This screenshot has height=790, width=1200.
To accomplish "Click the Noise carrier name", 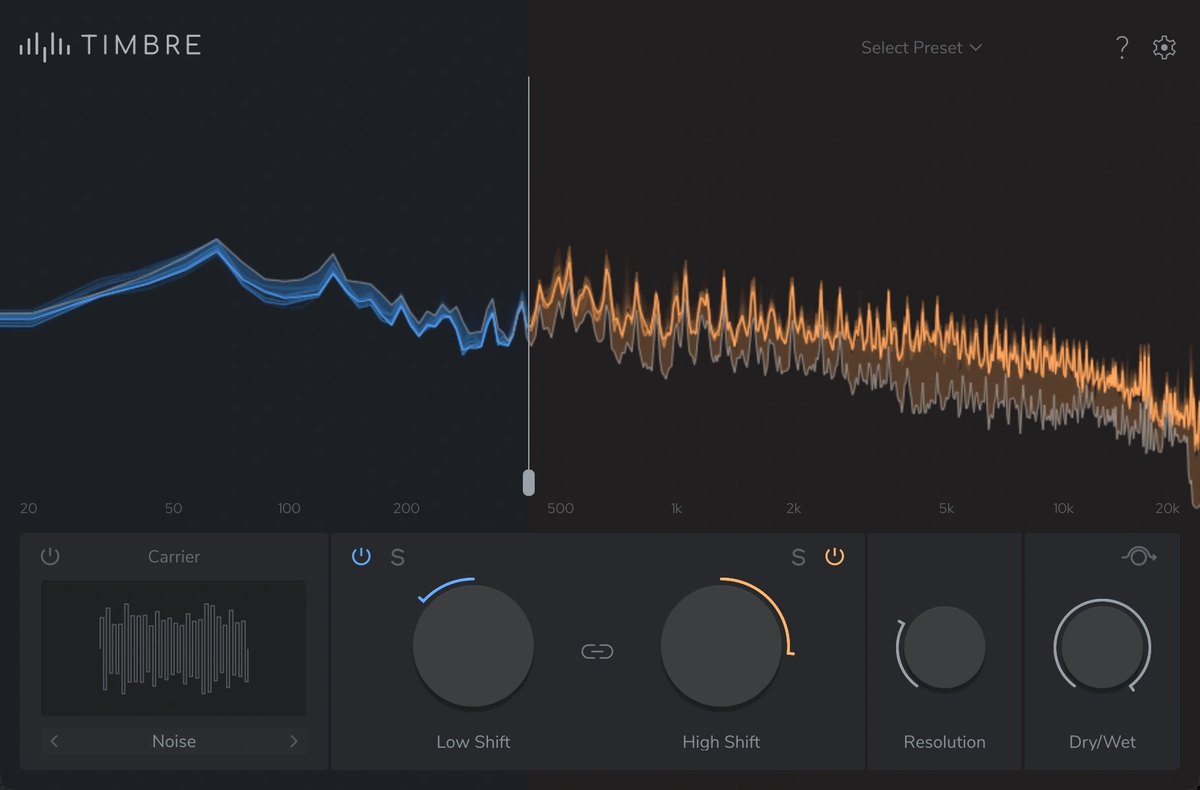I will pyautogui.click(x=174, y=741).
